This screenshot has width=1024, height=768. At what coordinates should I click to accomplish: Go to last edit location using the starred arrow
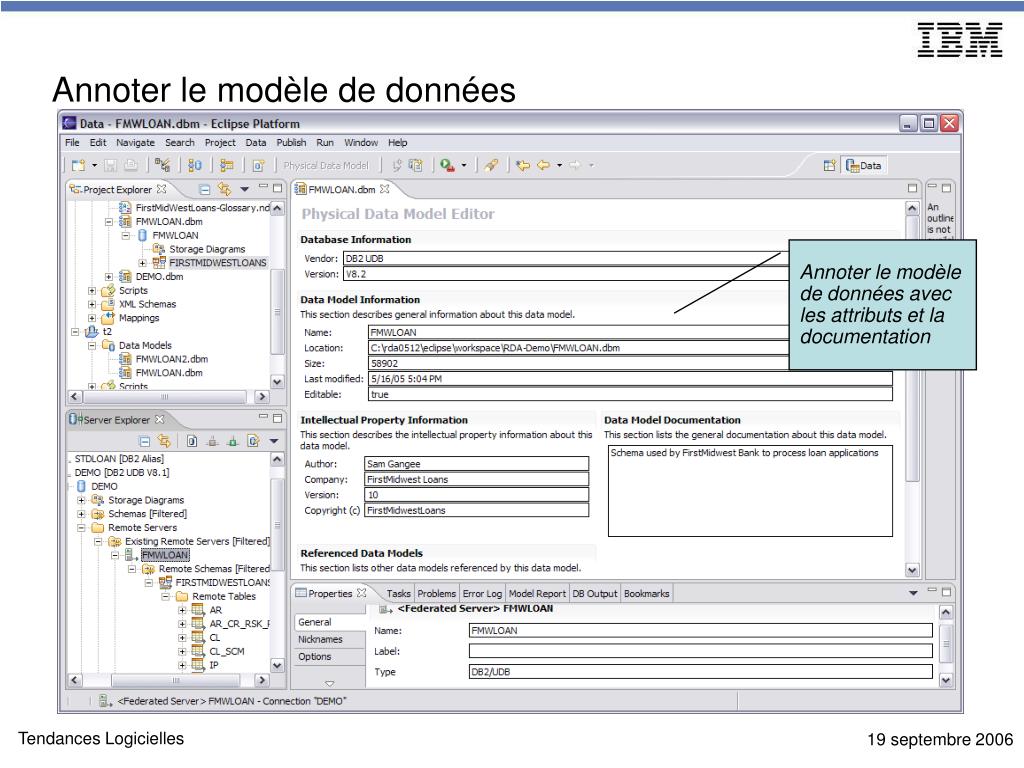click(522, 165)
